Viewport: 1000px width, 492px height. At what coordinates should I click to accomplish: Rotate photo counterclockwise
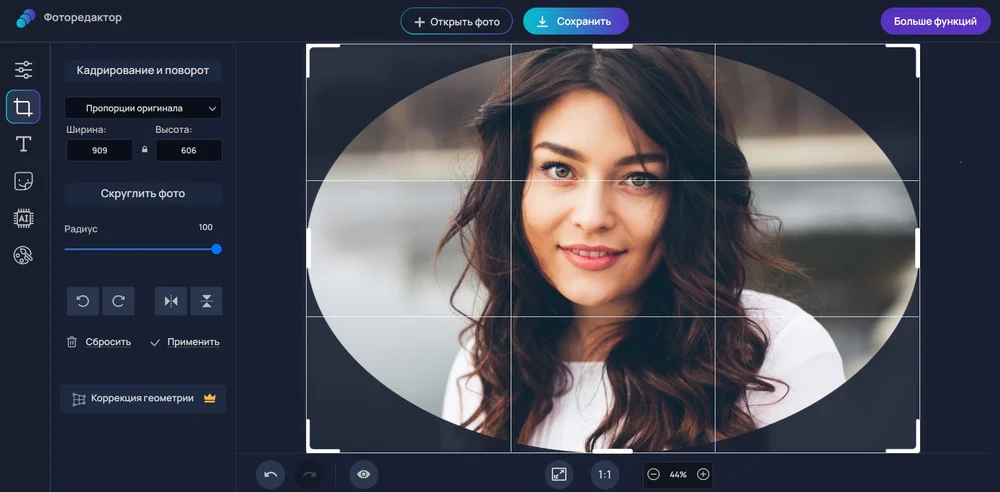coord(83,301)
